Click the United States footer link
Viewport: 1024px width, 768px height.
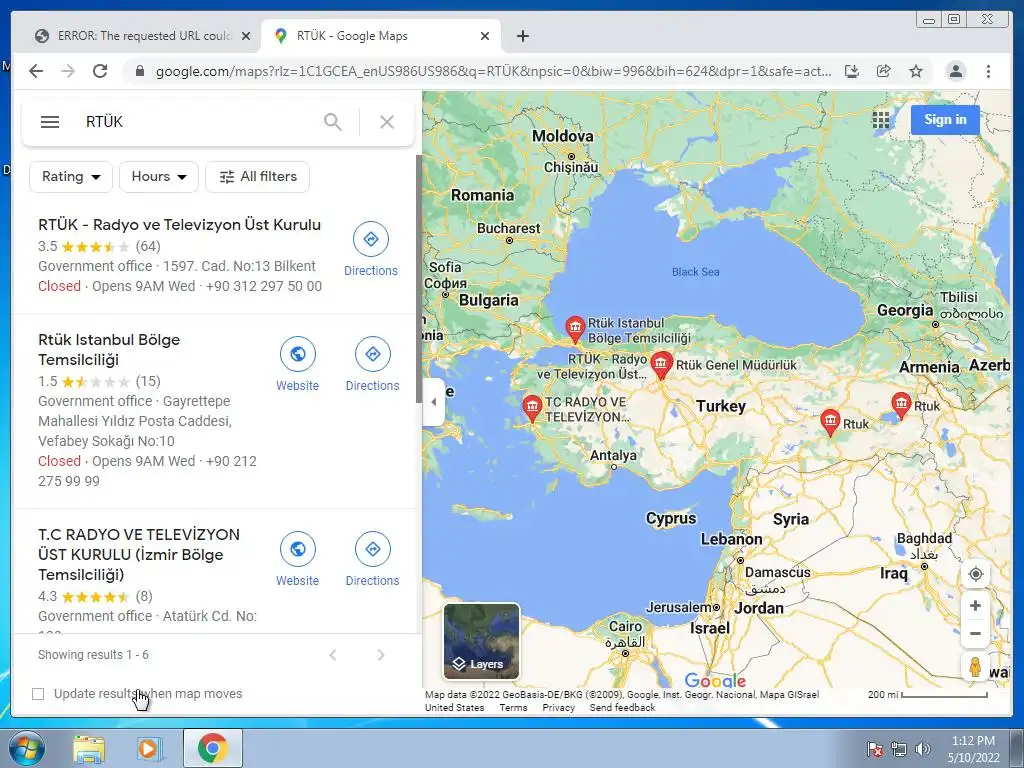pos(455,707)
